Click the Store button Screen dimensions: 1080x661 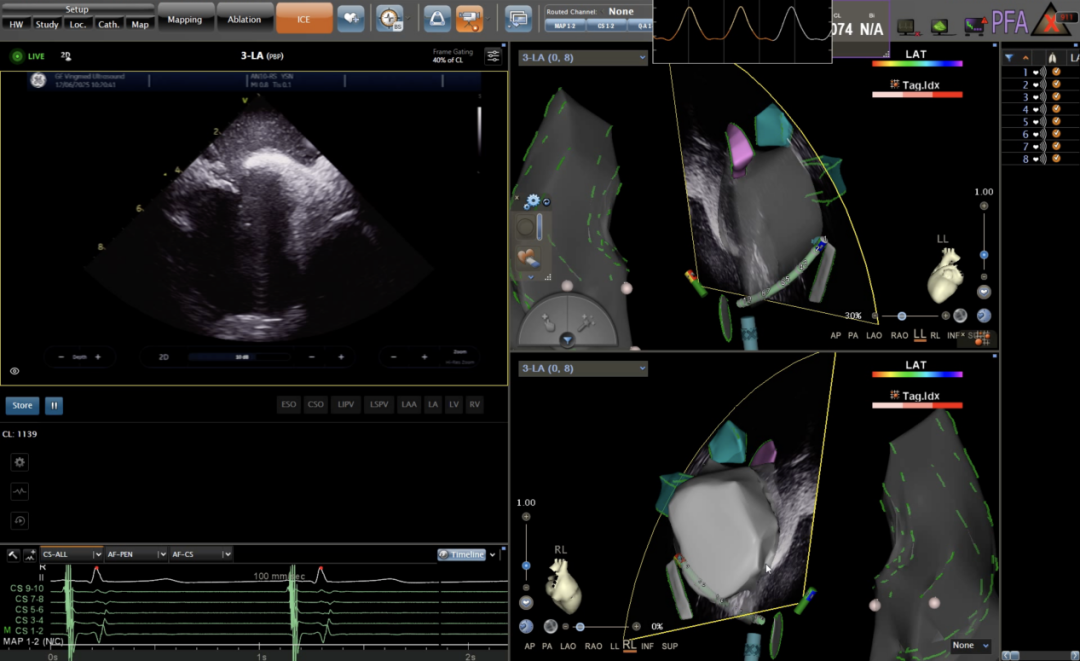click(x=22, y=406)
